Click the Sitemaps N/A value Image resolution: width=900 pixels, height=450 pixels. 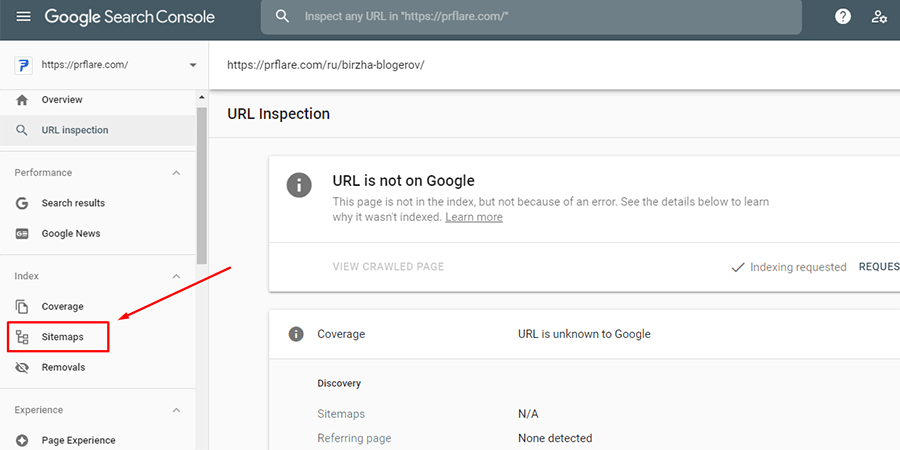click(528, 414)
